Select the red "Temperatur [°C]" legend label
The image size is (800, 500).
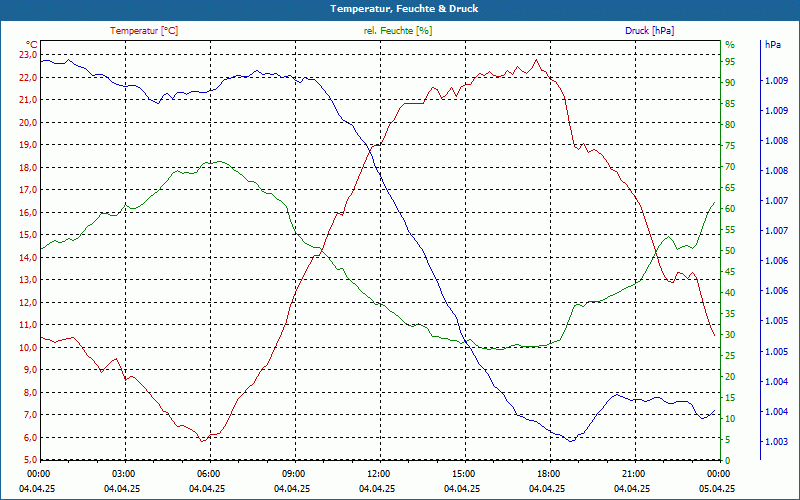pos(144,31)
